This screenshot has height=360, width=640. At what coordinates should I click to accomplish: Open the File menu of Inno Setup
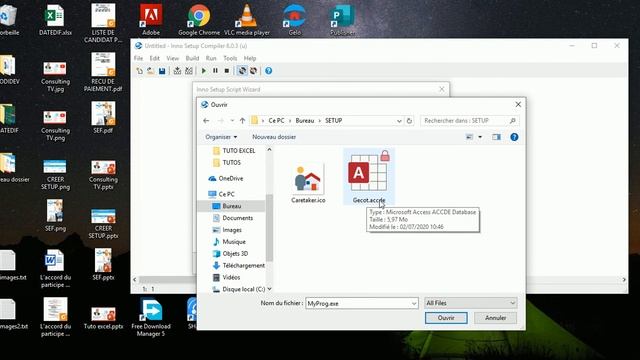point(138,58)
